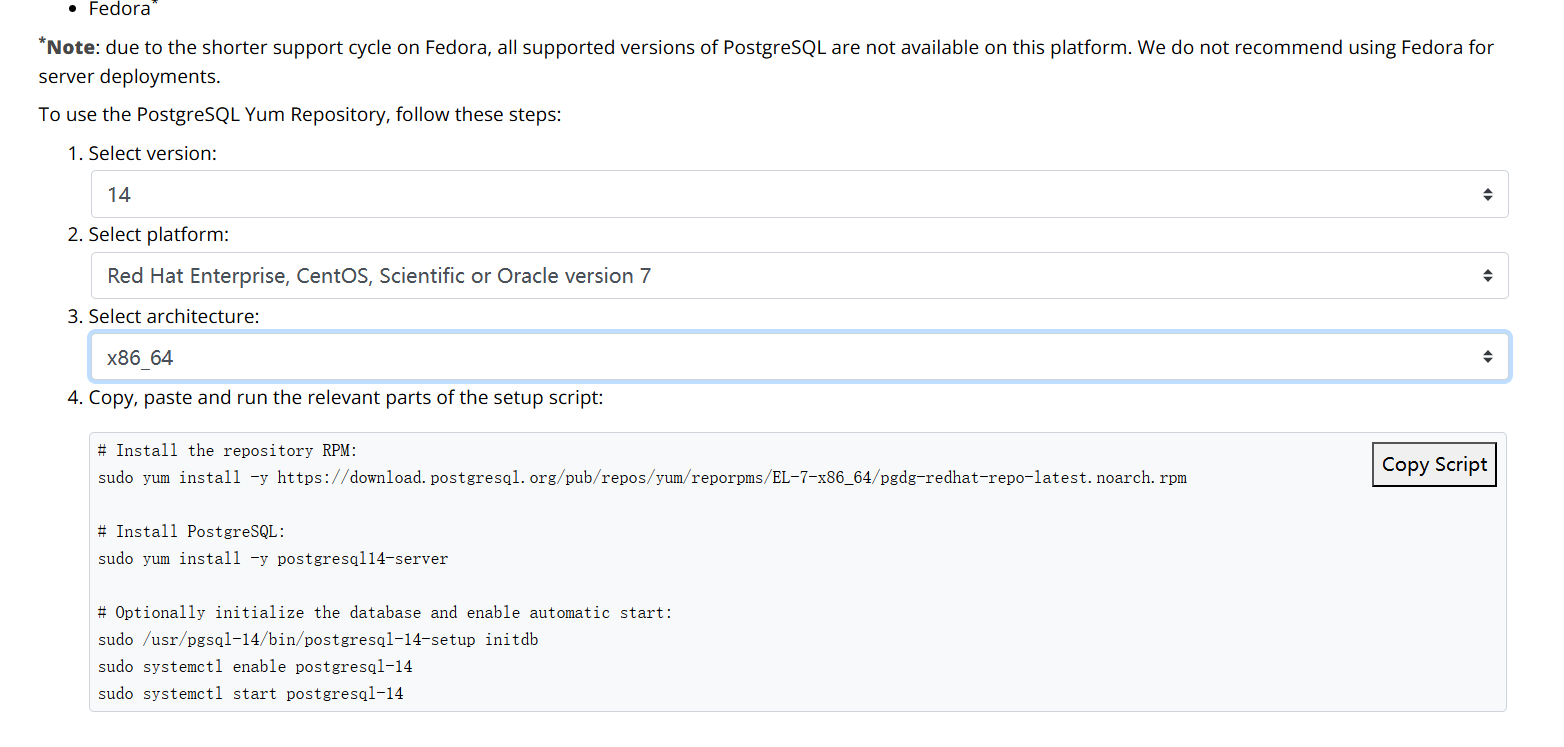Click the '# Optionally initialize the database' comment
Viewport: 1564px width, 747px height.
click(385, 612)
